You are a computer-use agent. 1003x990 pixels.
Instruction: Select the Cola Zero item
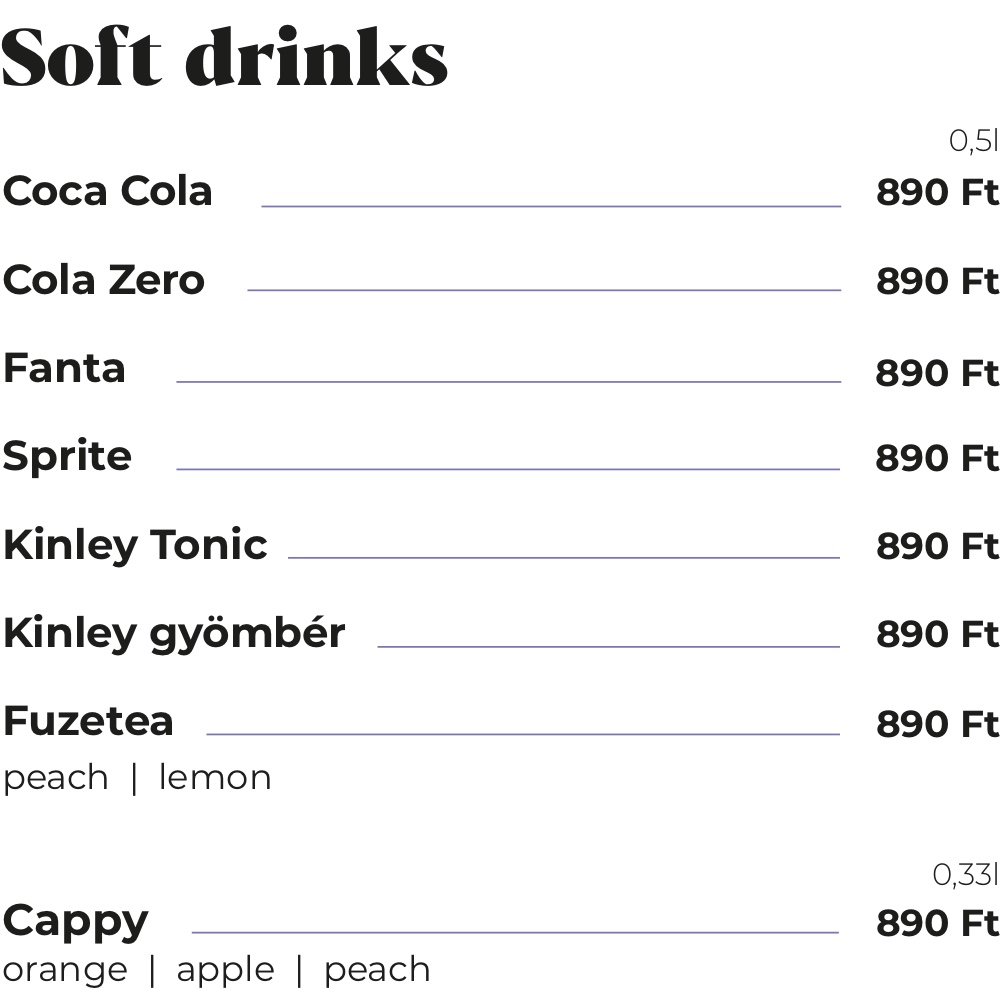(x=104, y=279)
